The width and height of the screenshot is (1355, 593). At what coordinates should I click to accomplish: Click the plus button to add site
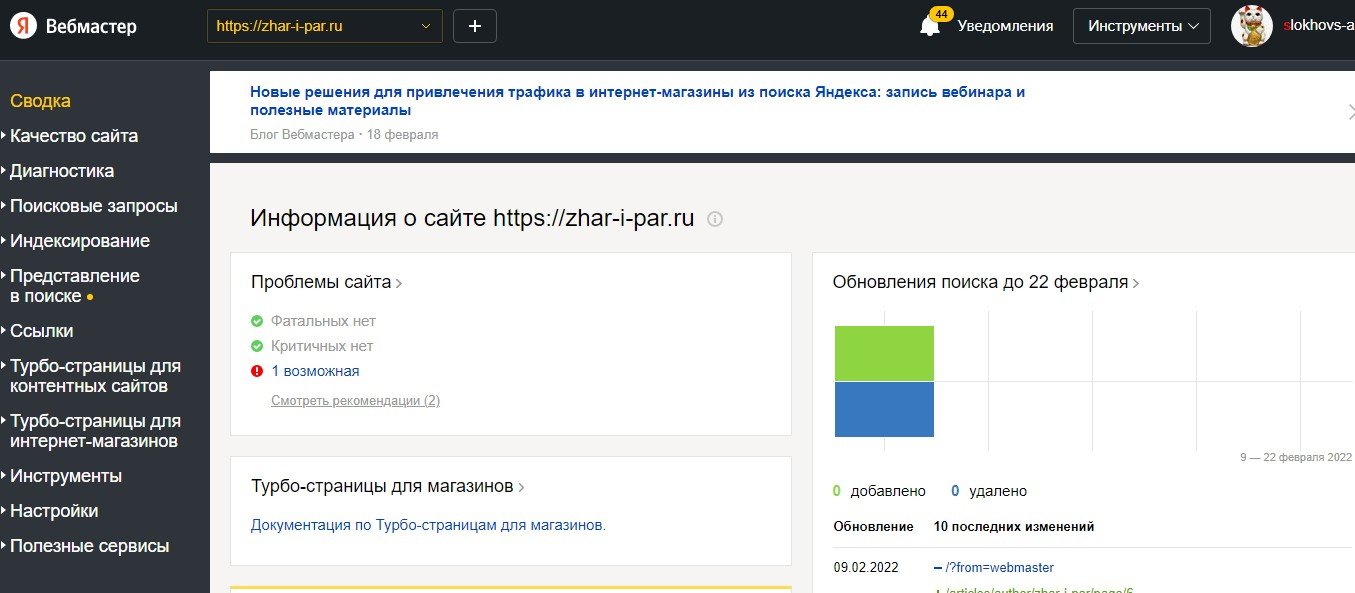pyautogui.click(x=475, y=26)
